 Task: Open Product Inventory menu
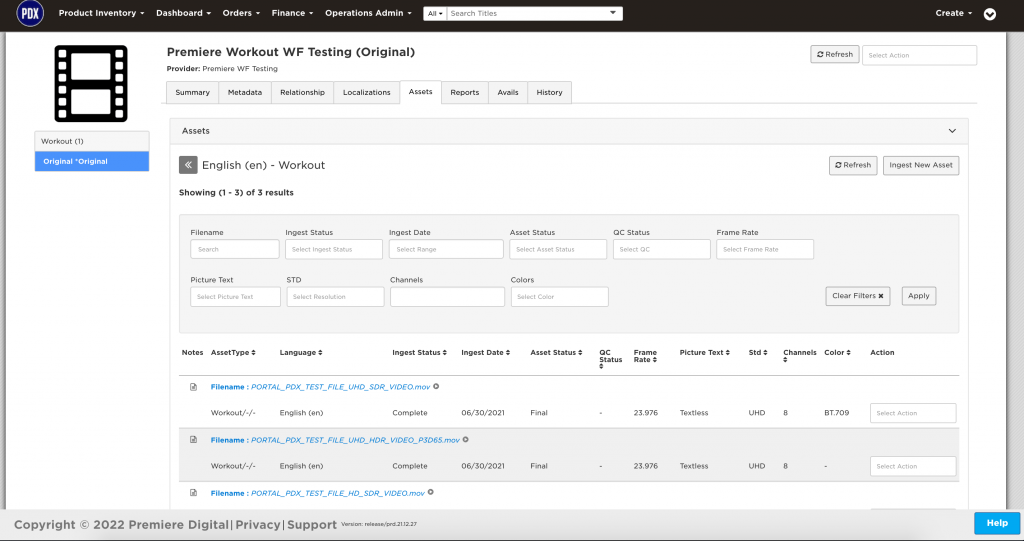coord(101,13)
